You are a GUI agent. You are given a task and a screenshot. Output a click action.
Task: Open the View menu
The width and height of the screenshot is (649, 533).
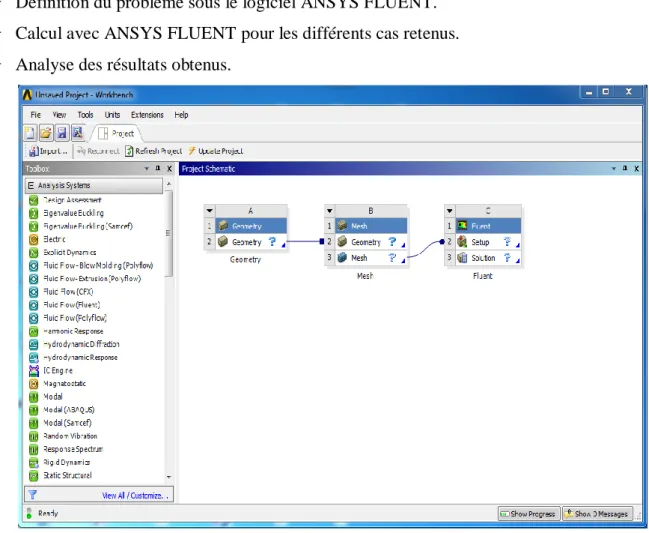(59, 115)
